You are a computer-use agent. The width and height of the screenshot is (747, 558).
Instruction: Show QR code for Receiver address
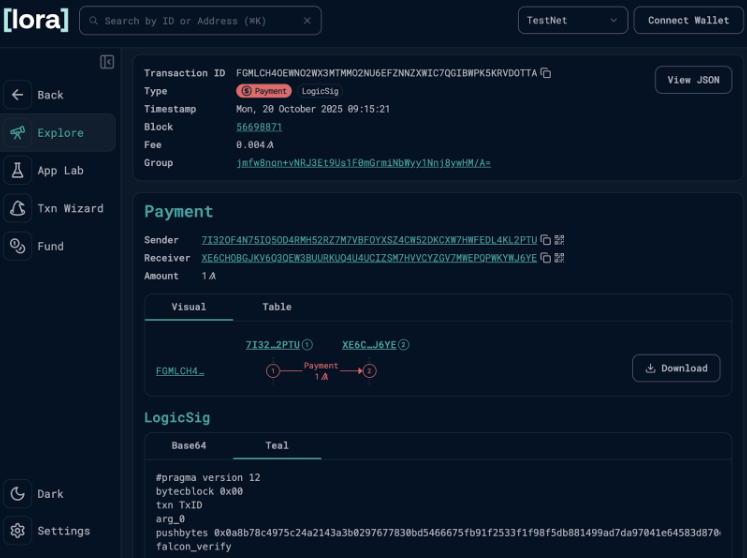pyautogui.click(x=559, y=258)
